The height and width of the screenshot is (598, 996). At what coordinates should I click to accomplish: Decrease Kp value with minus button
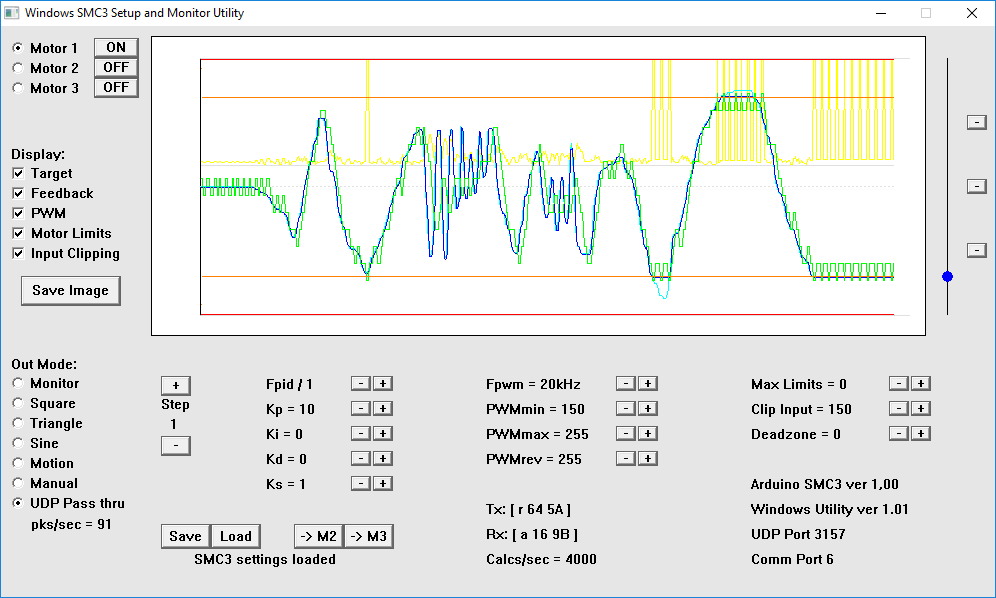[361, 409]
